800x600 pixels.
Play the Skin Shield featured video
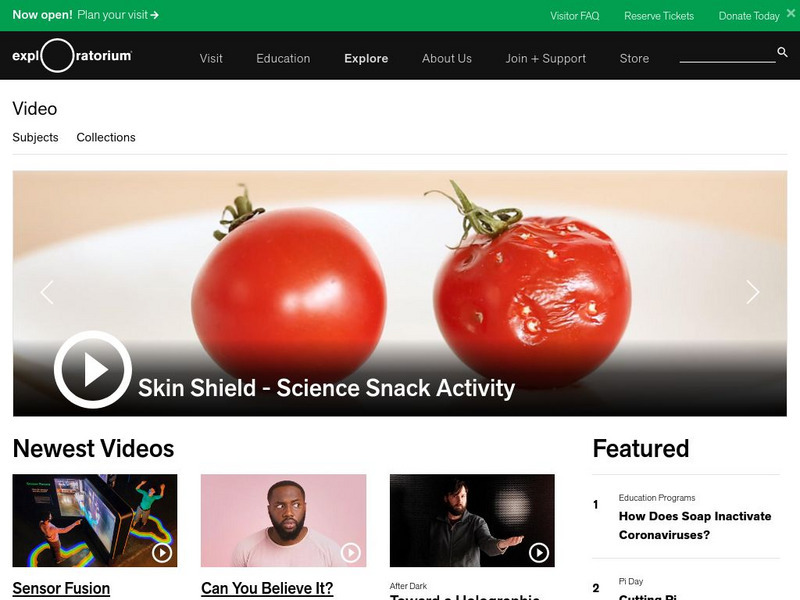pyautogui.click(x=93, y=369)
